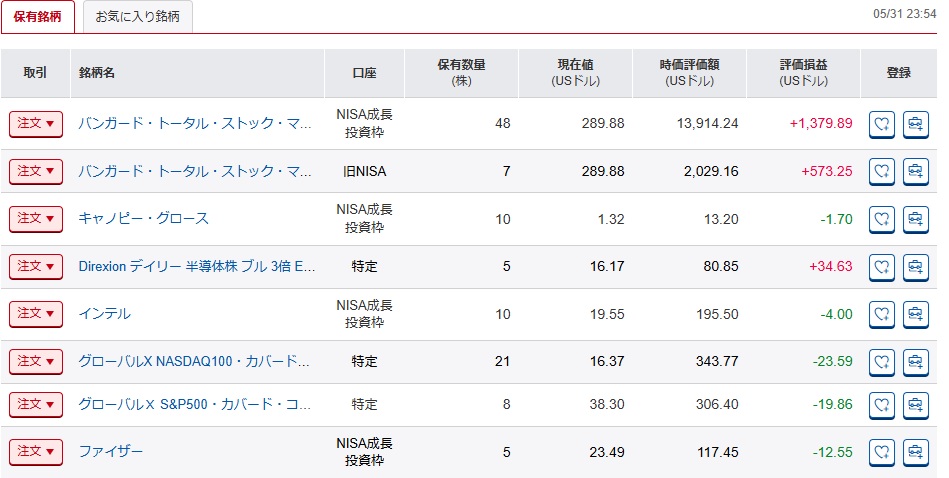Heart icon in ファイザー row
This screenshot has height=478, width=949.
point(882,452)
